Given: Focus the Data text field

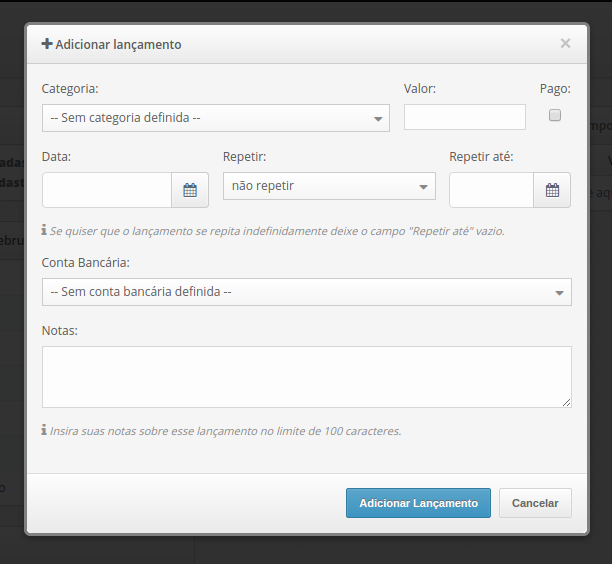Looking at the screenshot, I should click(x=107, y=190).
